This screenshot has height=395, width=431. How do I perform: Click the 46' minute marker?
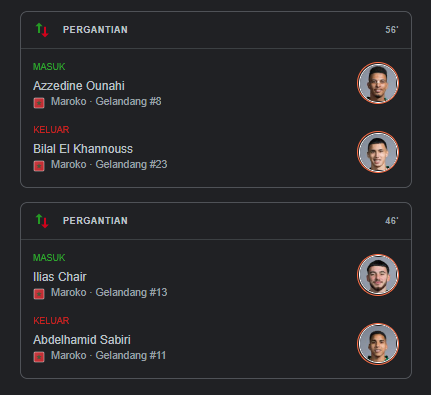click(392, 221)
